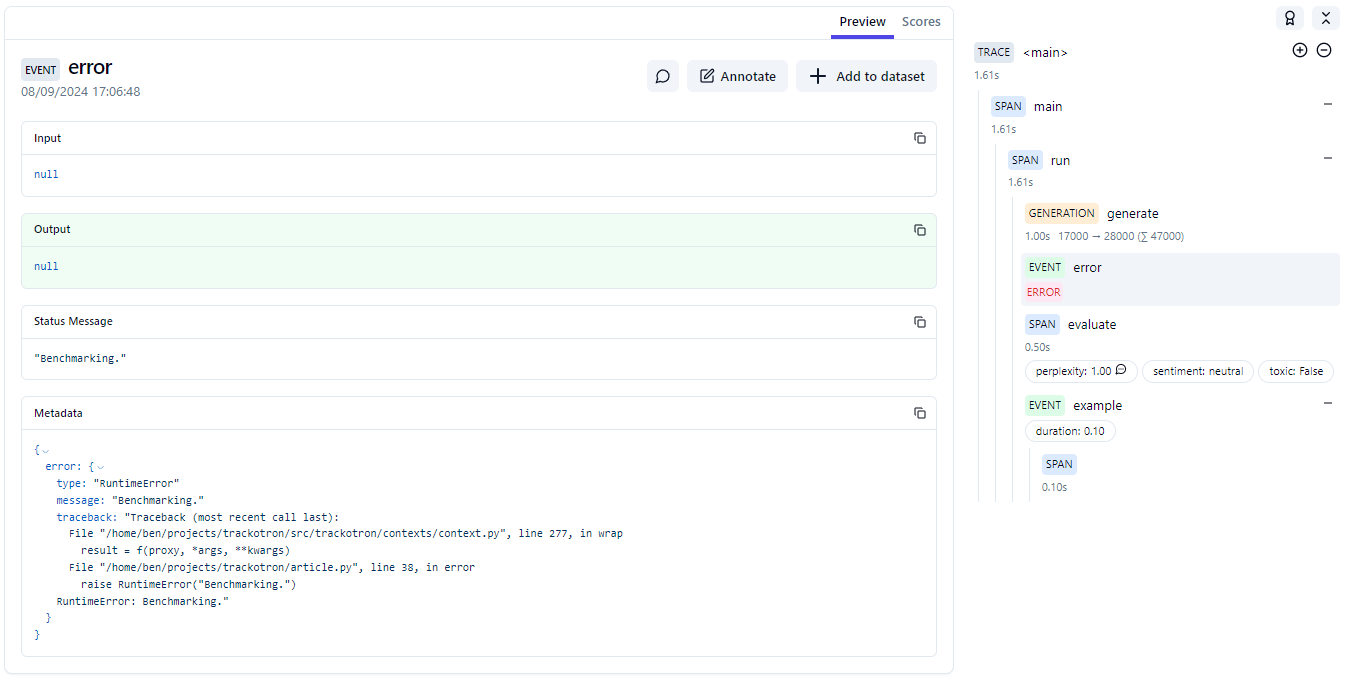Open the evaluate span in trace tree
Viewport: 1355px width, 683px height.
tap(1091, 324)
